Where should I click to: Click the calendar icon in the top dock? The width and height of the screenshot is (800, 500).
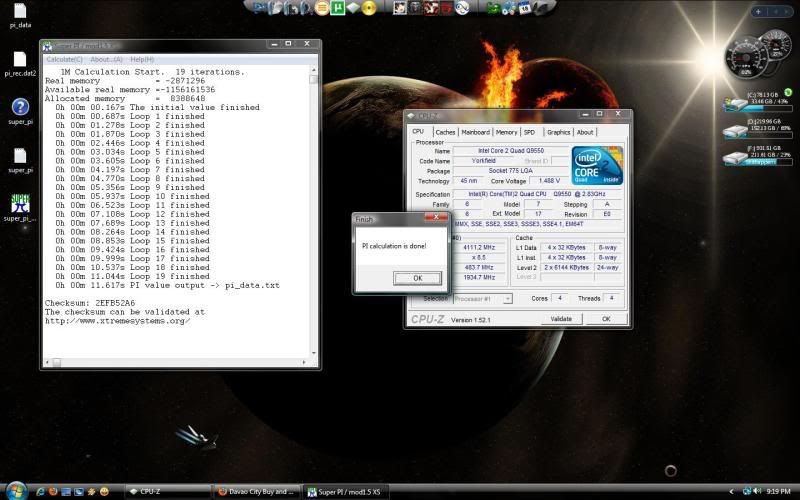(x=524, y=8)
